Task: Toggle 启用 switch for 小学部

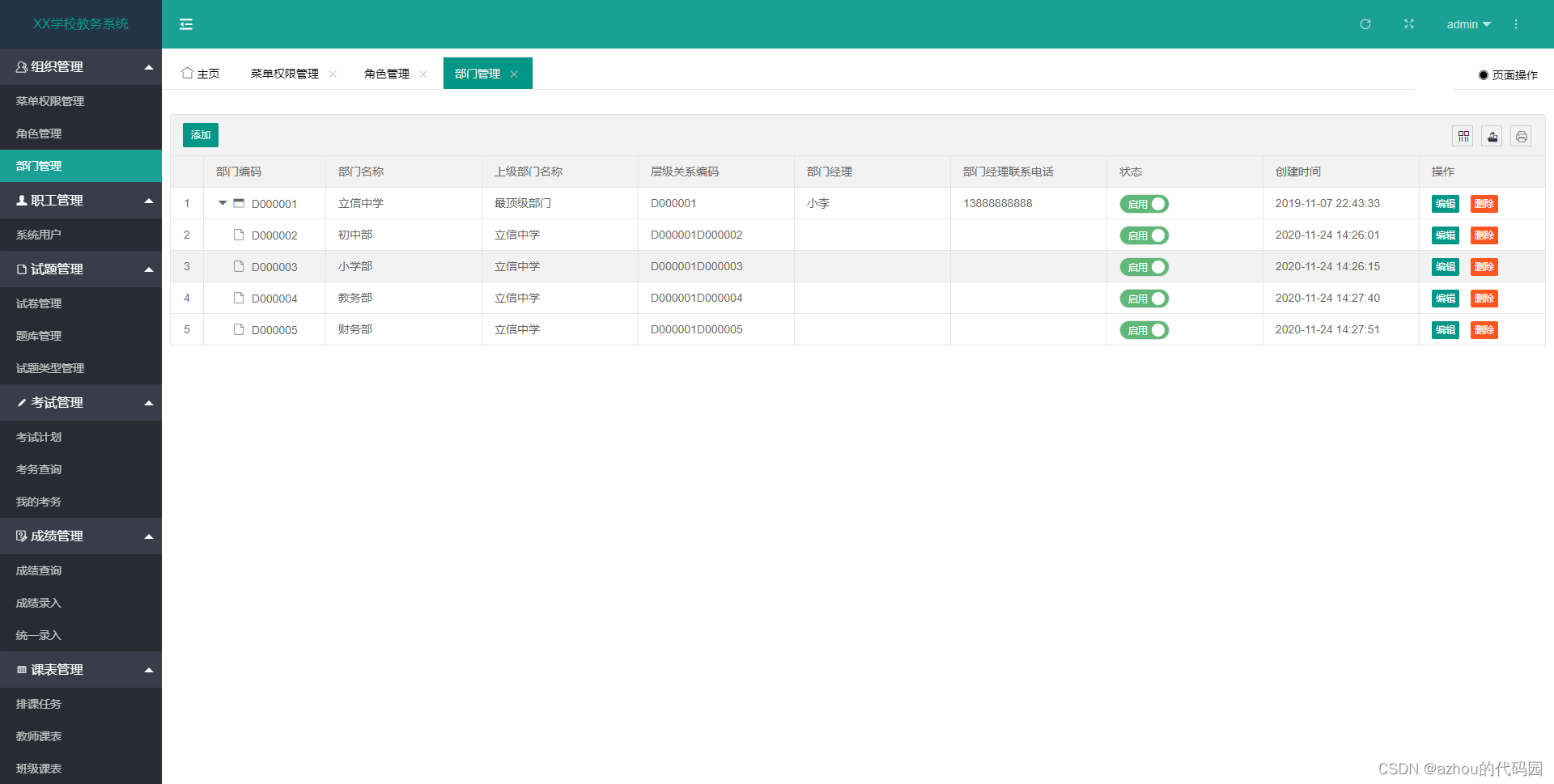Action: (x=1144, y=267)
